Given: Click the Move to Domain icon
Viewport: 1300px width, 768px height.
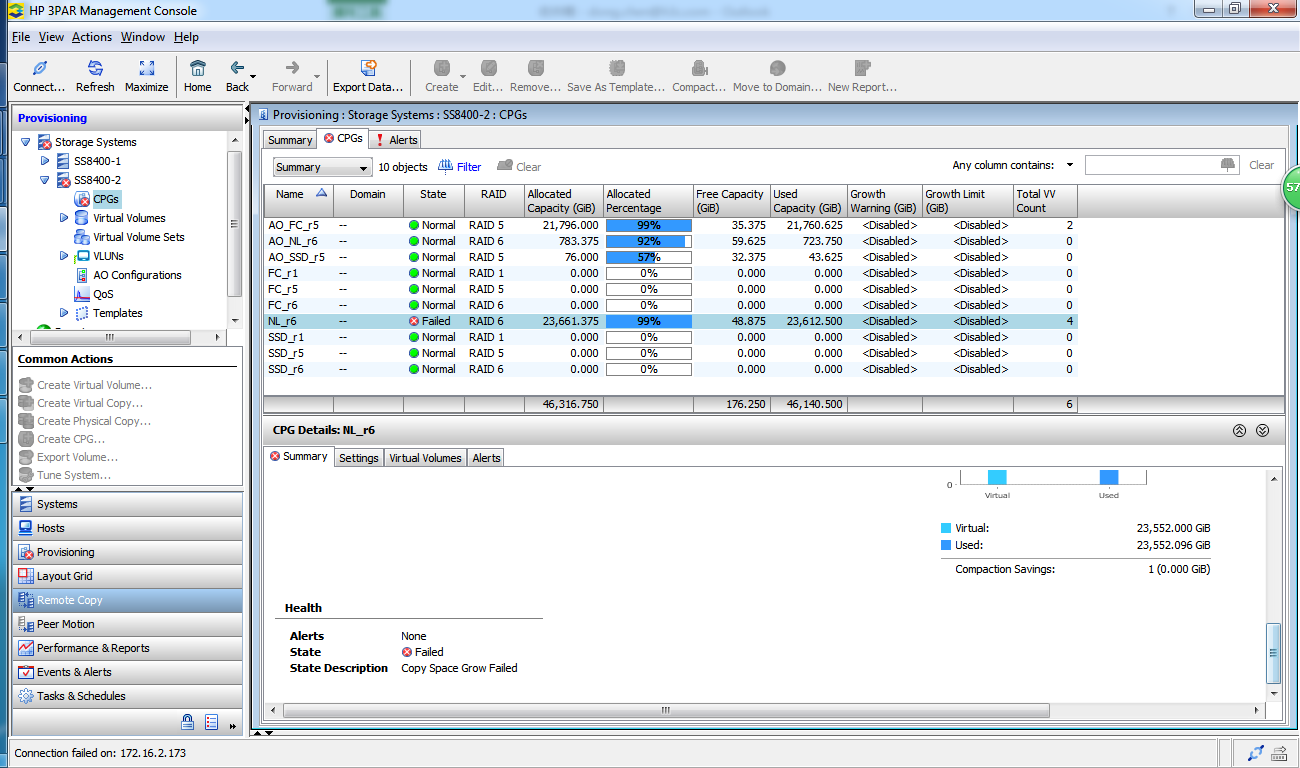Looking at the screenshot, I should pos(778,68).
